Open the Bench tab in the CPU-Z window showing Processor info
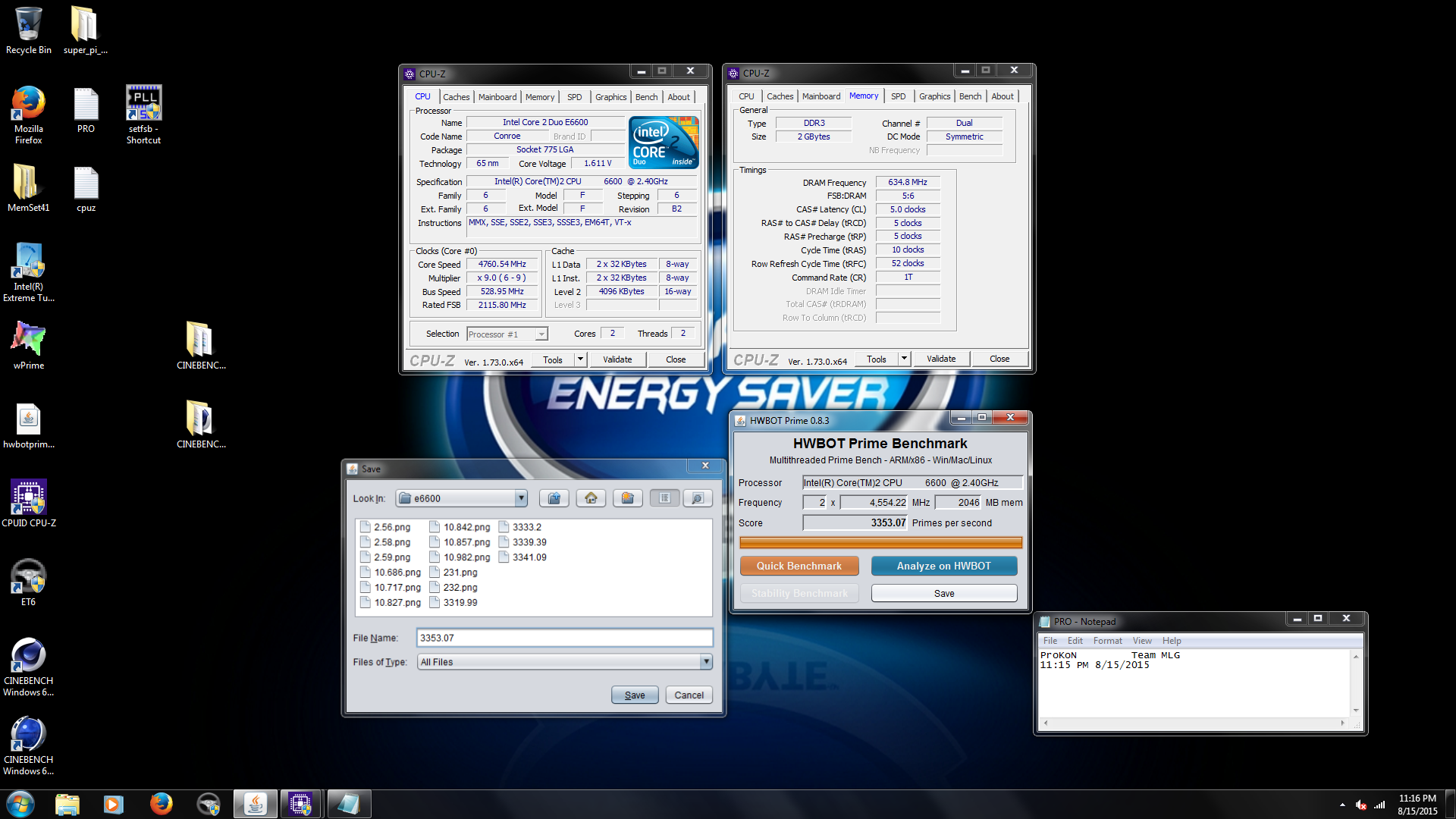The width and height of the screenshot is (1456, 819). (x=647, y=97)
